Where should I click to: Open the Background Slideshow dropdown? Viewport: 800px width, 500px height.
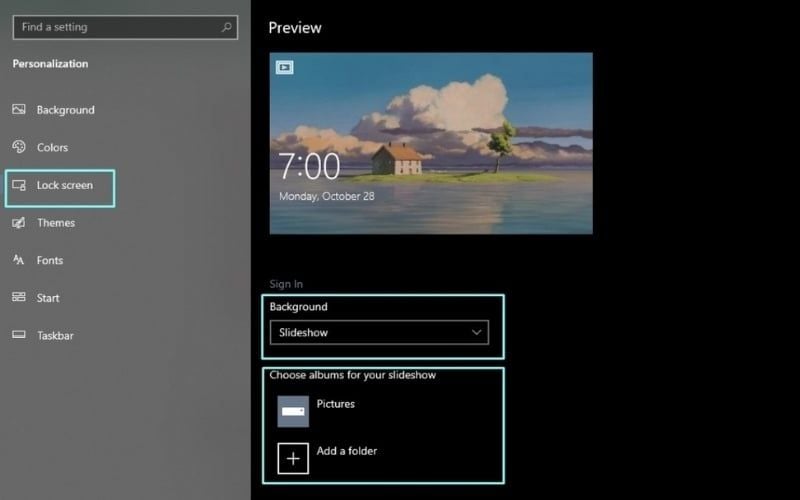[378, 332]
